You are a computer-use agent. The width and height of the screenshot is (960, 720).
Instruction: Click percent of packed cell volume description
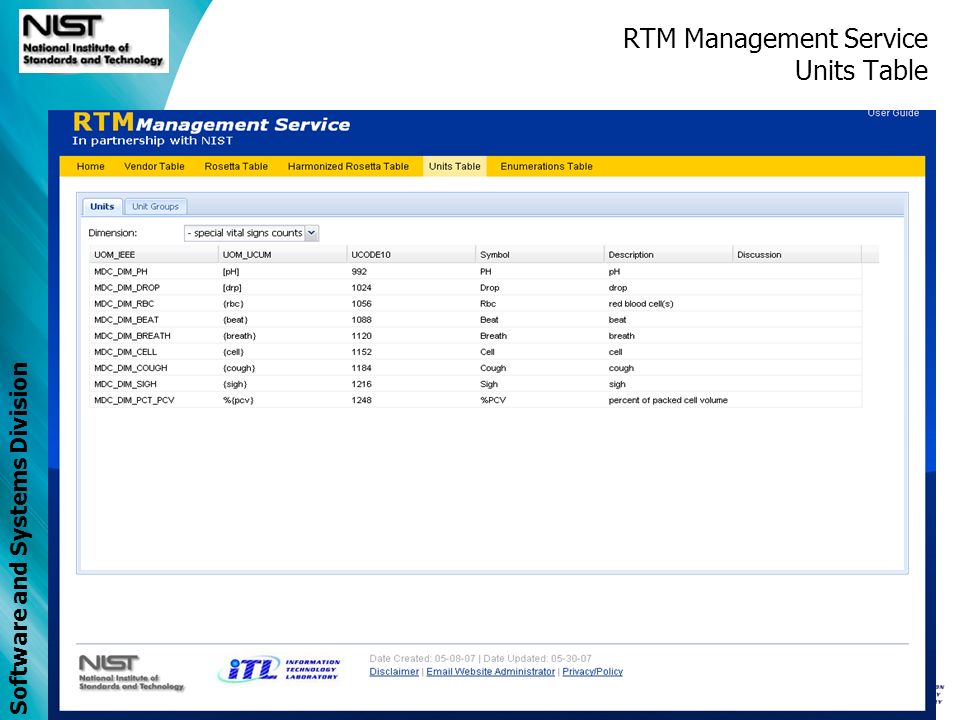coord(668,400)
